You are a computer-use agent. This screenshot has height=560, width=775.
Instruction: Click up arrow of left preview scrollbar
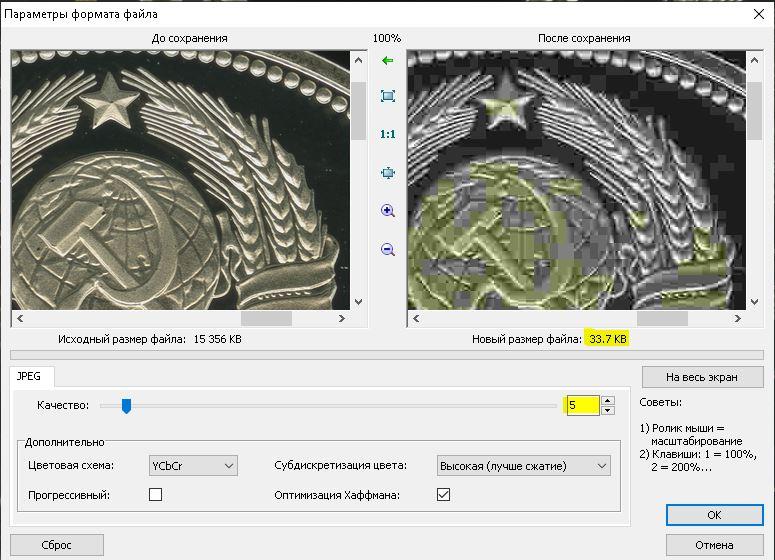359,60
